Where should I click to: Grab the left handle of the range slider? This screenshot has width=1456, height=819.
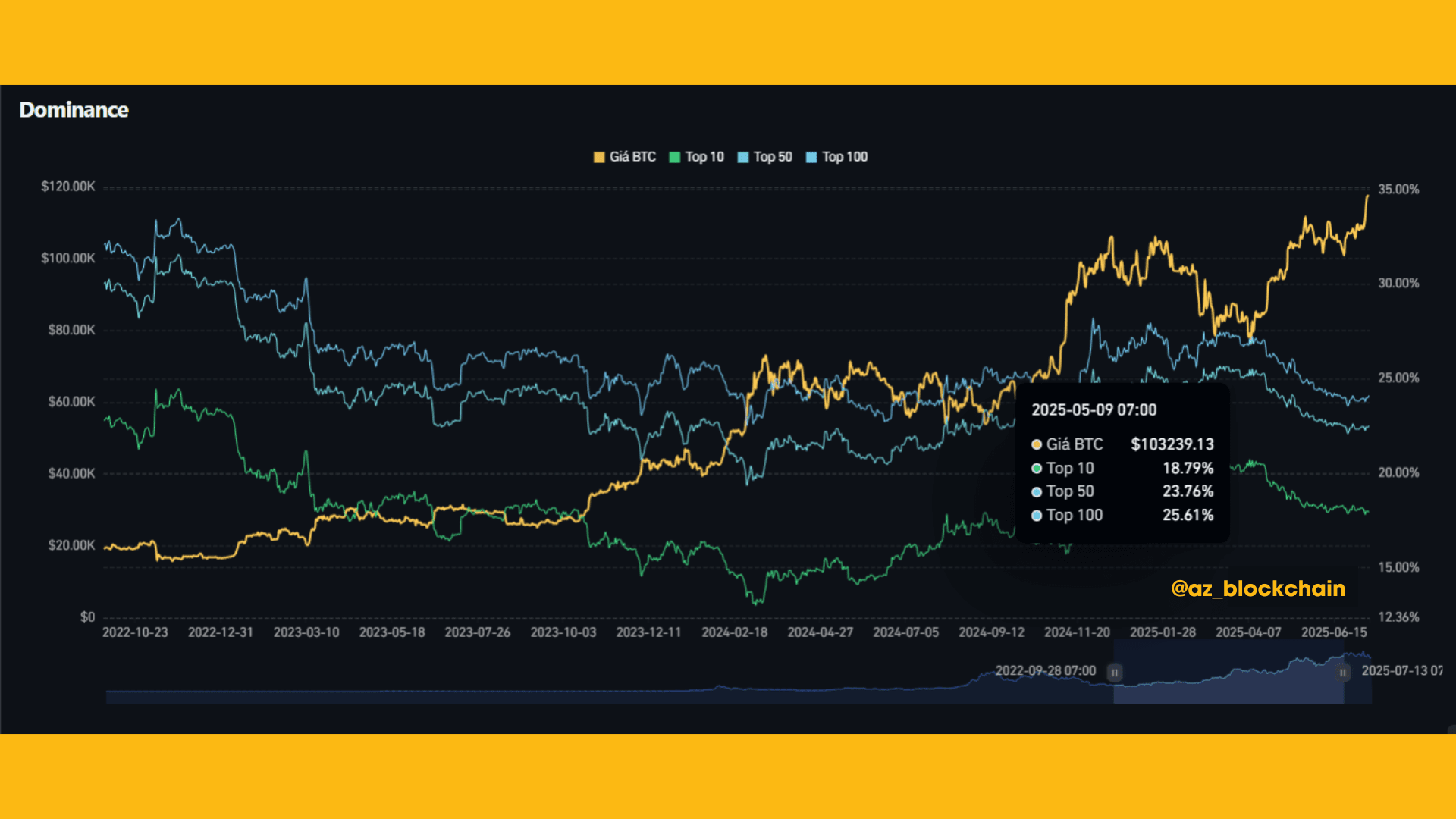tap(1114, 673)
